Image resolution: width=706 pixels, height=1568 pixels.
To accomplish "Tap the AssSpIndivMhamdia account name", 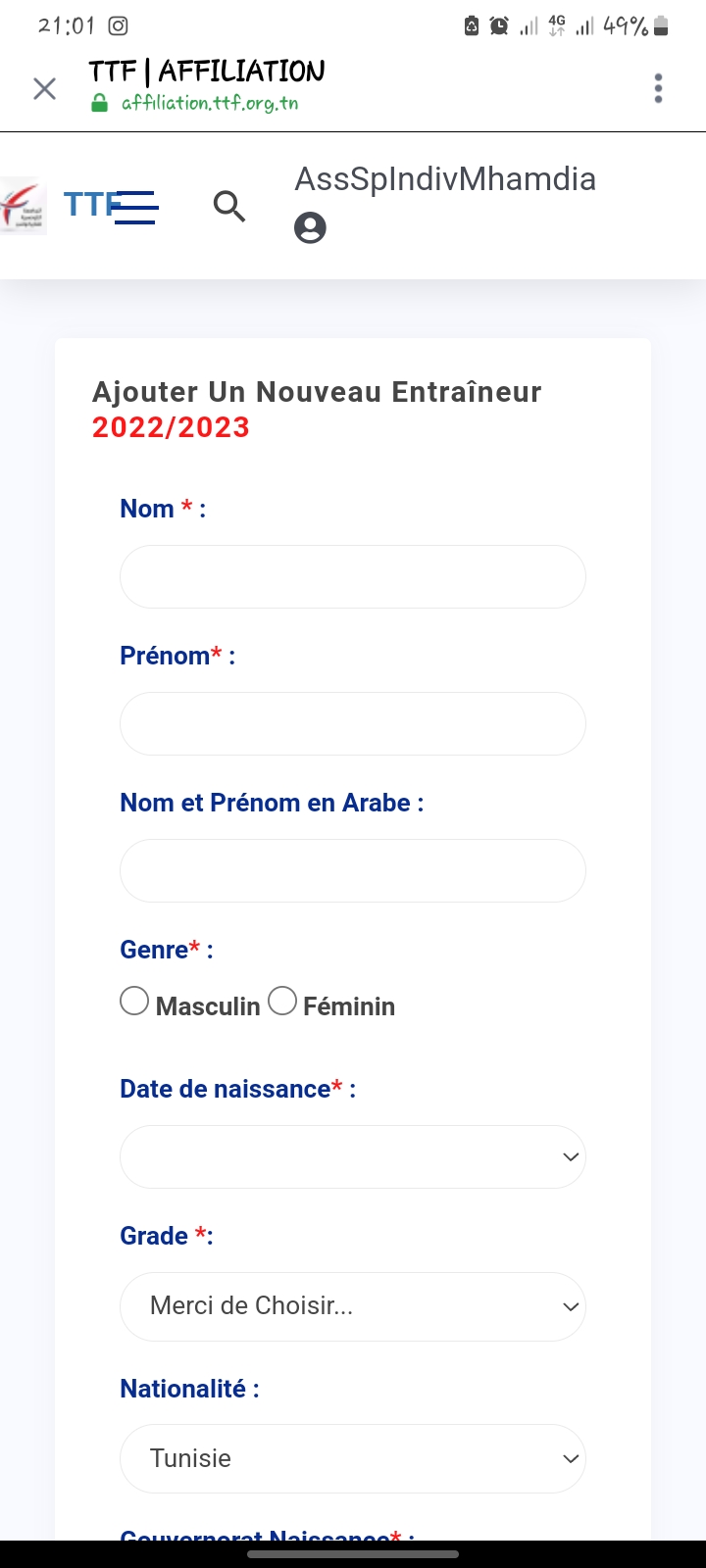I will pos(445,179).
